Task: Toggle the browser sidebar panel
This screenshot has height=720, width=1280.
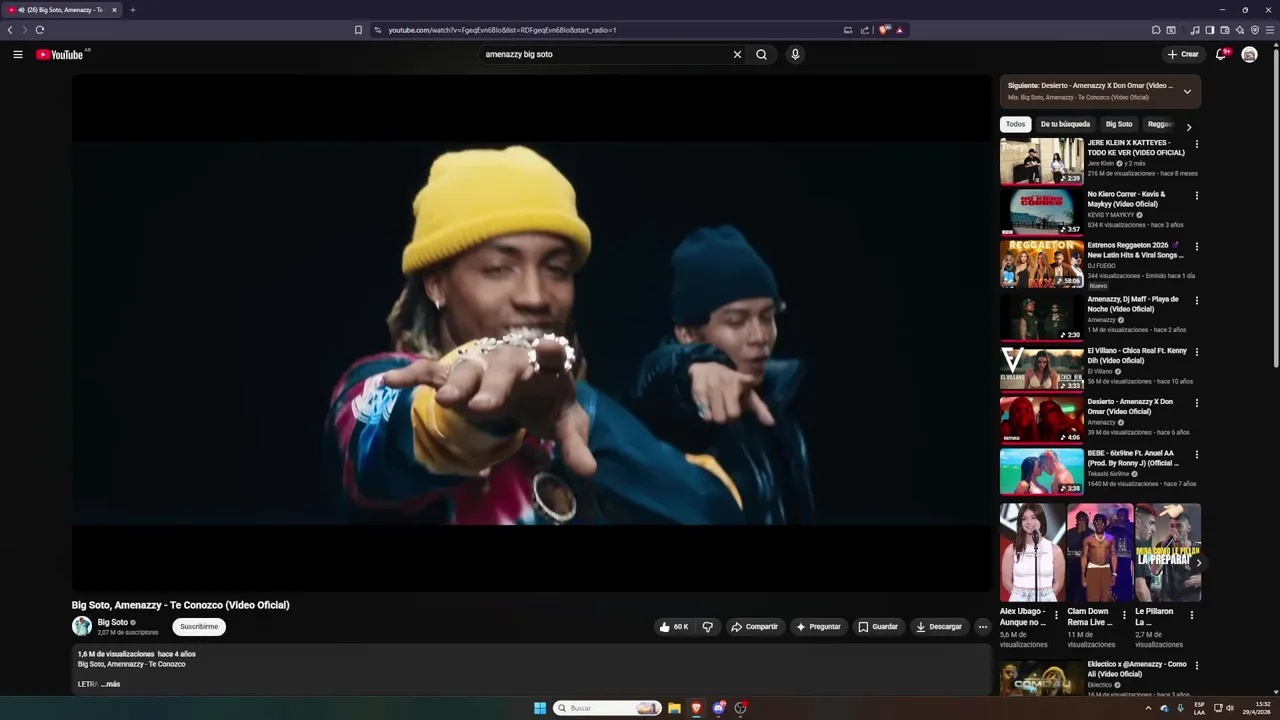Action: (1210, 30)
